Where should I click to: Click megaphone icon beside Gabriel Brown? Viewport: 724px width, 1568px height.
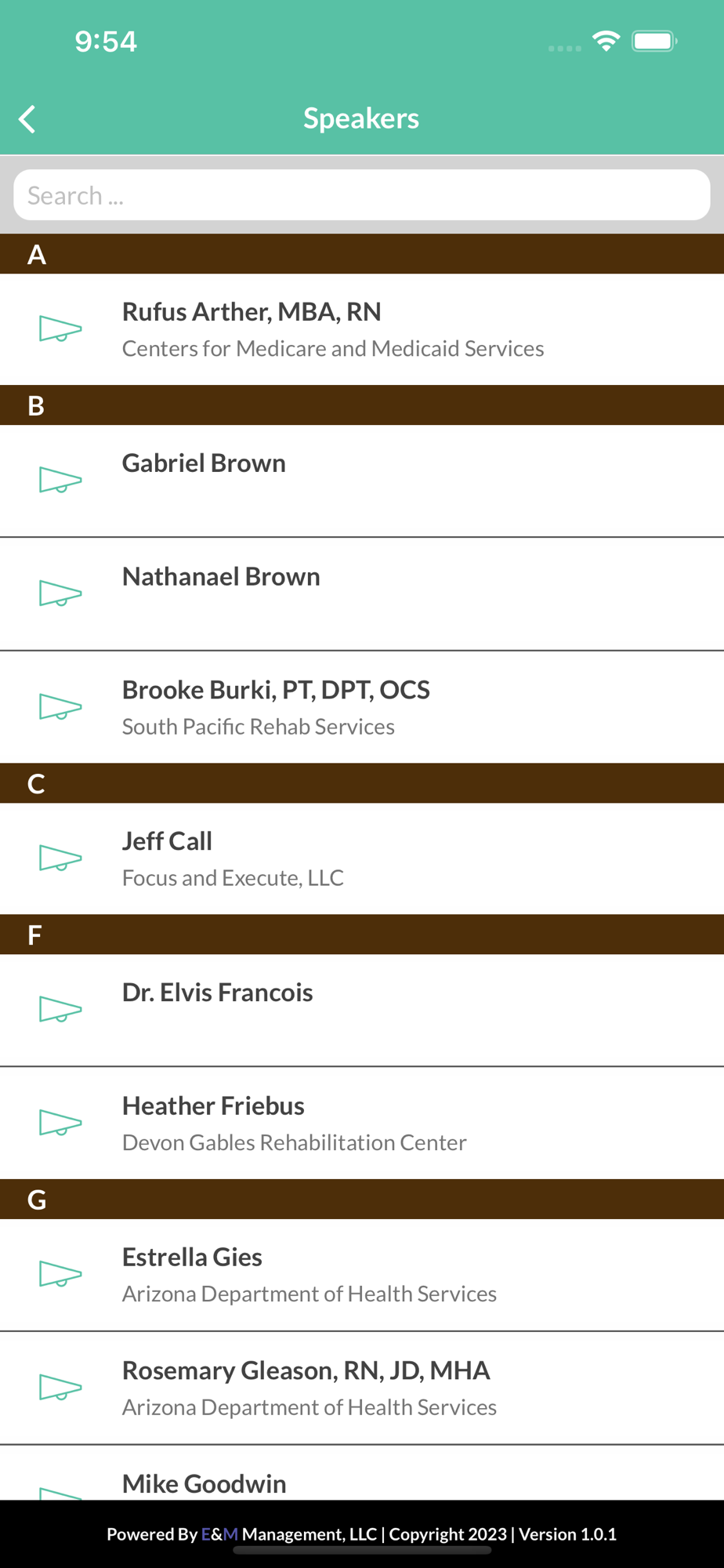(60, 480)
